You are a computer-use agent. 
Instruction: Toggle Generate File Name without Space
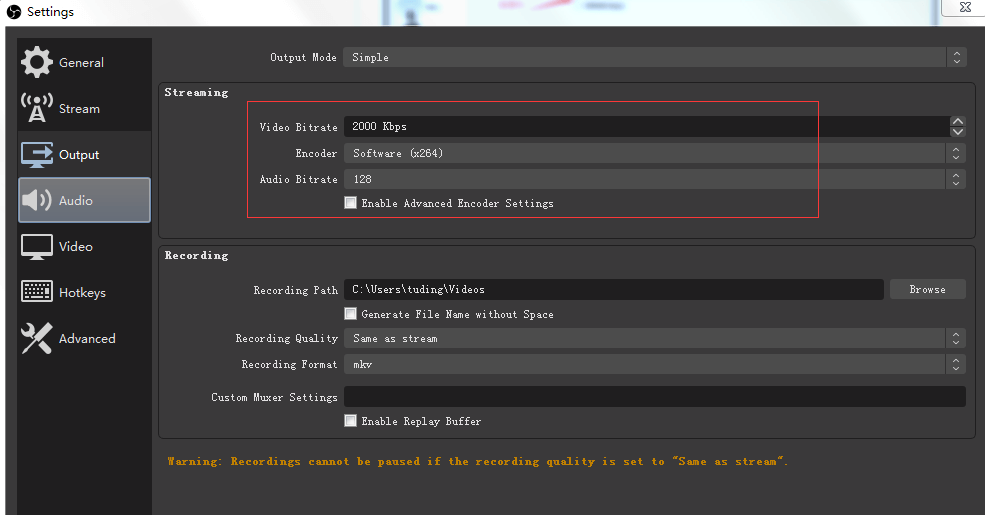pos(350,314)
